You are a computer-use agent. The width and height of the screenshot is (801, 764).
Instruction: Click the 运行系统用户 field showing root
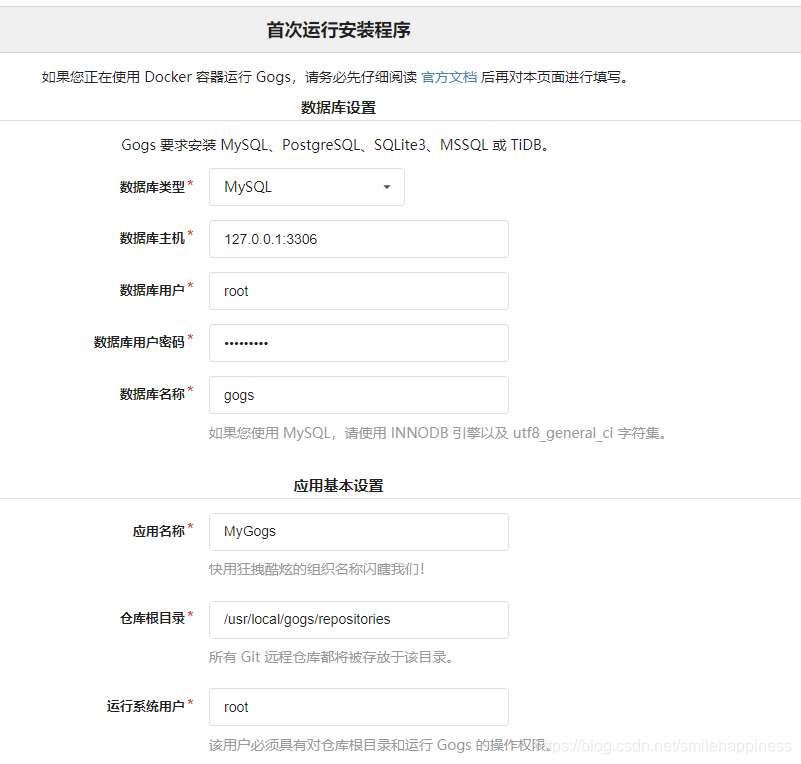tap(358, 707)
